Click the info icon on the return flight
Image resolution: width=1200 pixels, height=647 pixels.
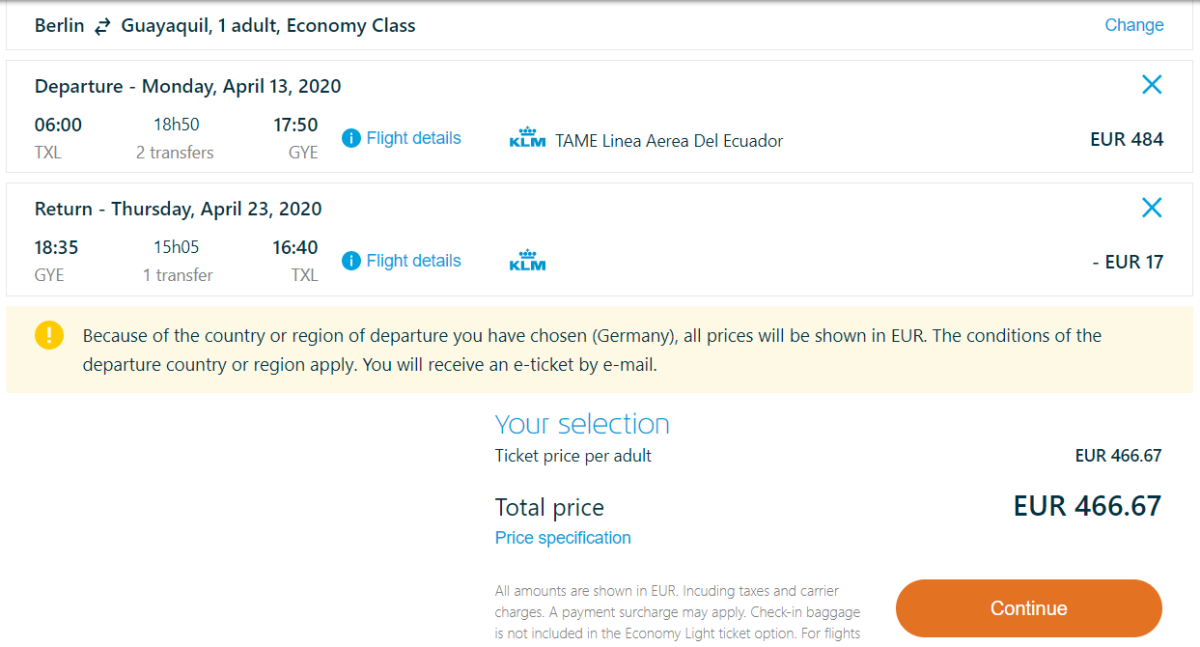point(351,261)
